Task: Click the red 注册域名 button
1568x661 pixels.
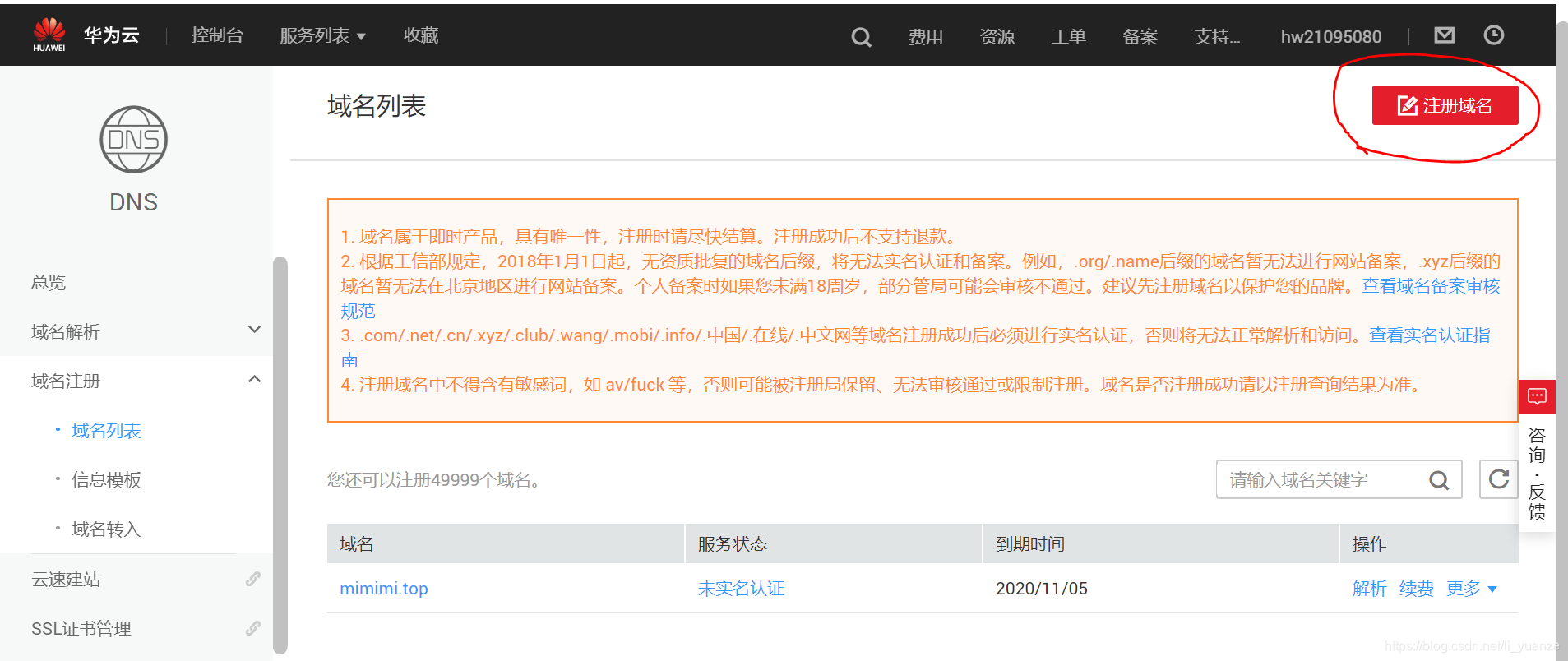Action: point(1445,105)
